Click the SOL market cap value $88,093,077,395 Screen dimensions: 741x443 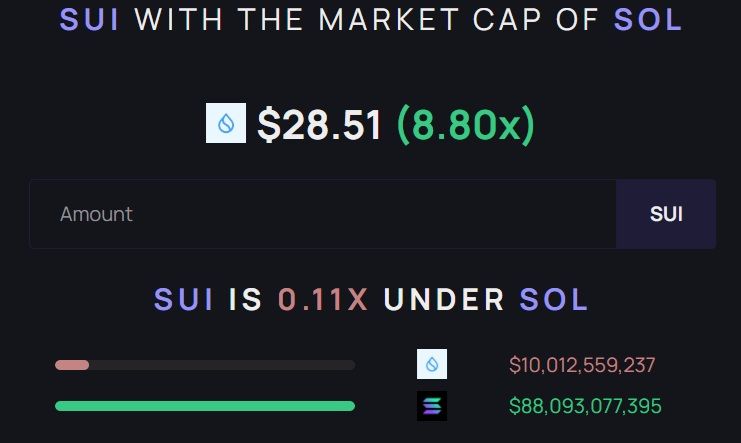click(x=585, y=406)
